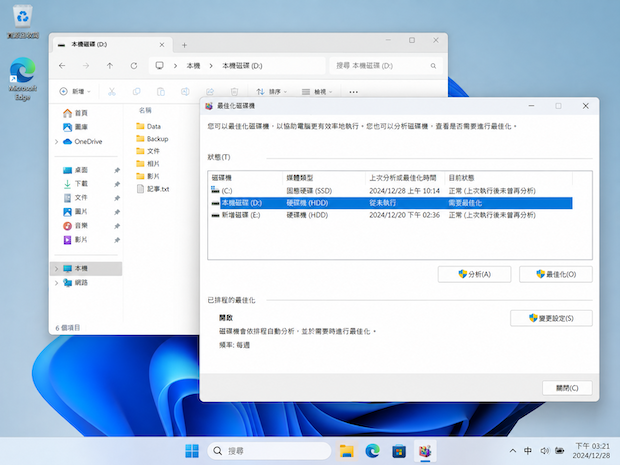Open Microsoft Store from the taskbar

[399, 451]
